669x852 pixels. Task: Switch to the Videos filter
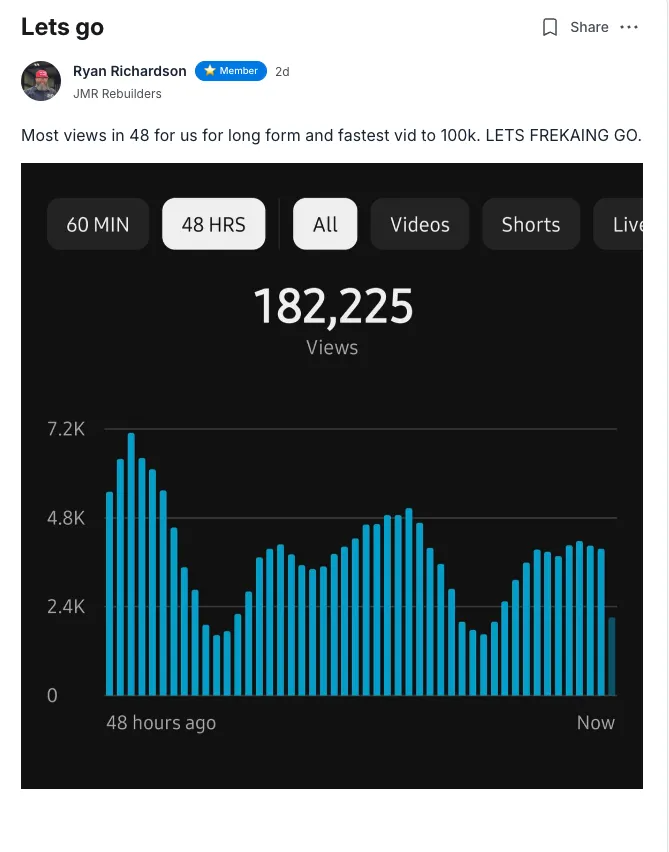420,224
